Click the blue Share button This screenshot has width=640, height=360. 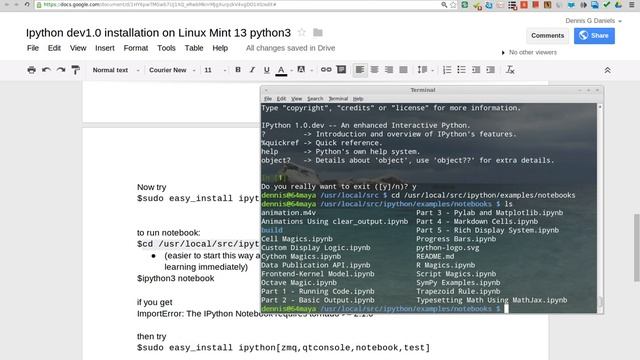tap(594, 36)
